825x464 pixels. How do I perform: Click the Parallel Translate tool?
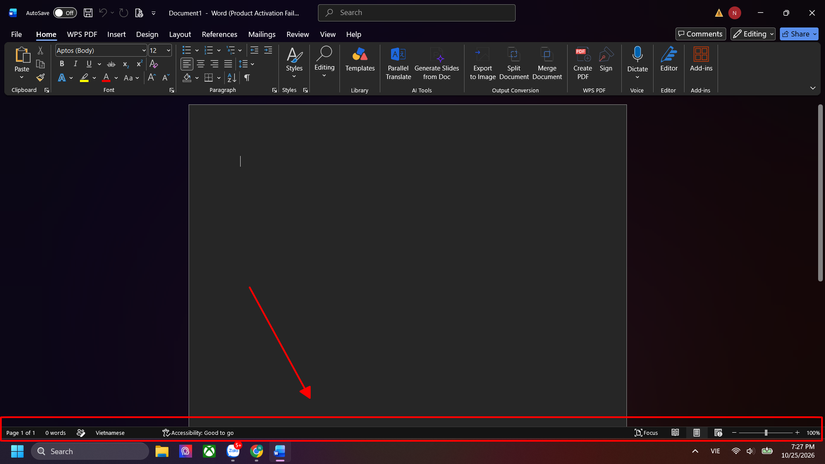[x=398, y=63]
